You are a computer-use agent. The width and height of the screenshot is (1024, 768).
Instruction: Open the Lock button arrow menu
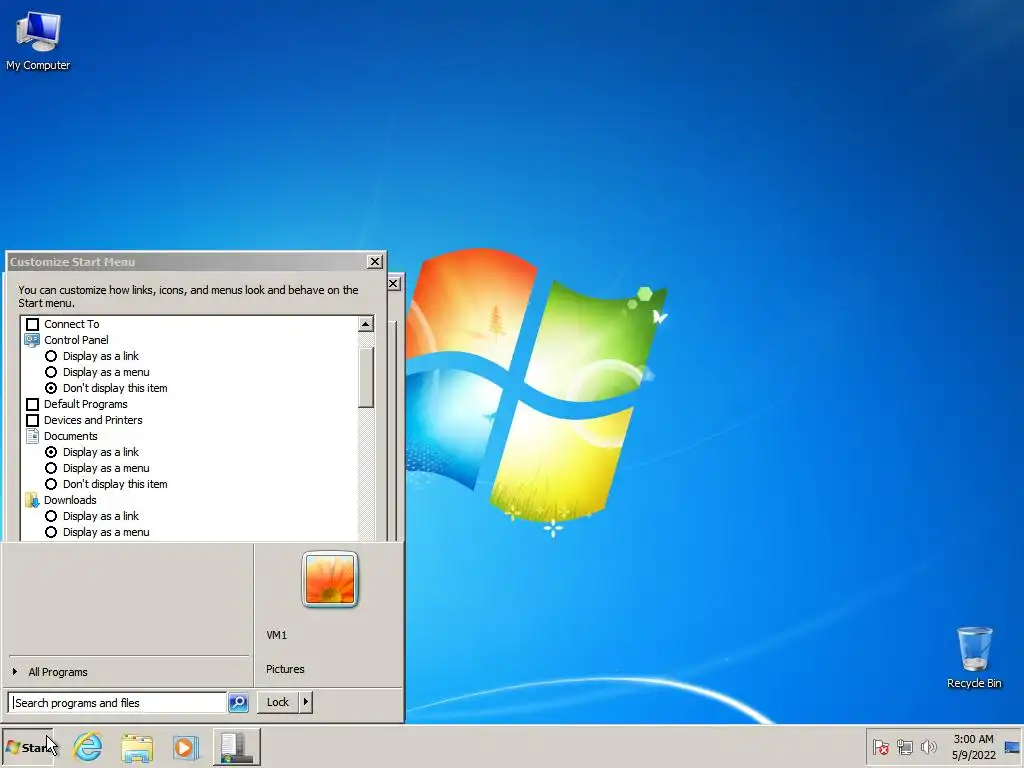306,702
